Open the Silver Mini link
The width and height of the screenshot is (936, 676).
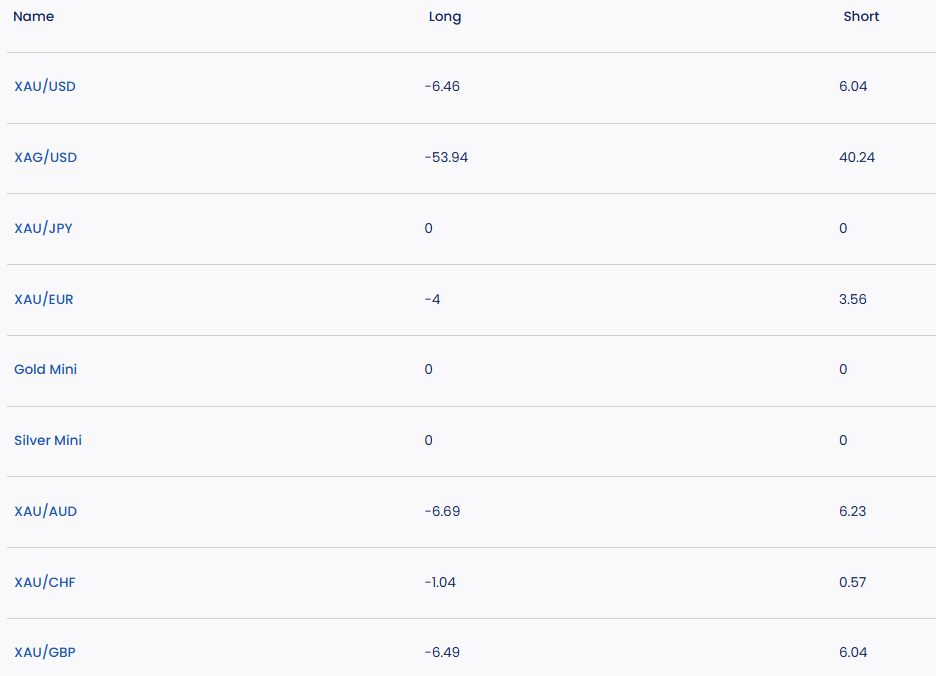[x=48, y=441]
